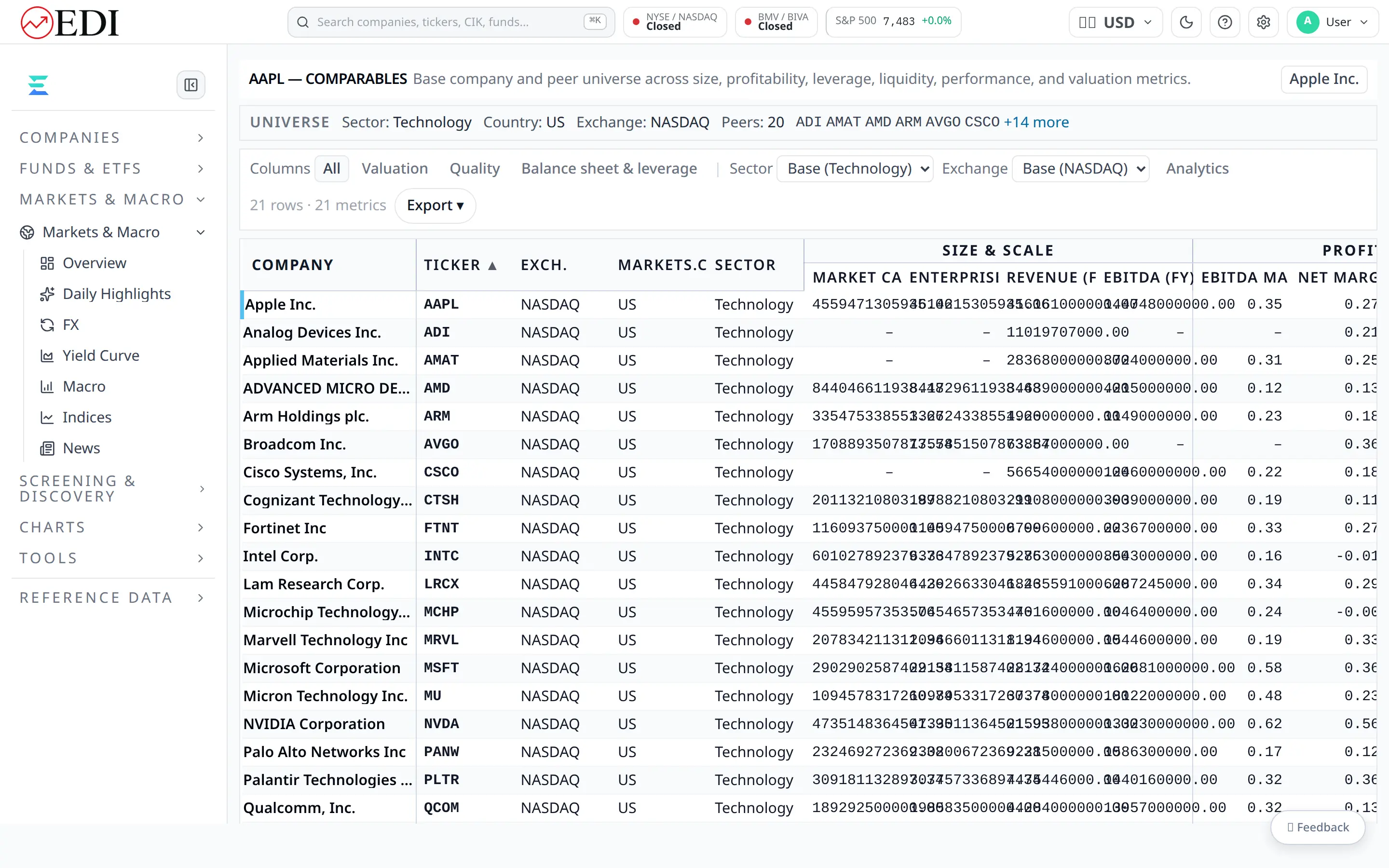Collapse MARKETS & MACRO section header
1389x868 pixels.
(x=113, y=199)
